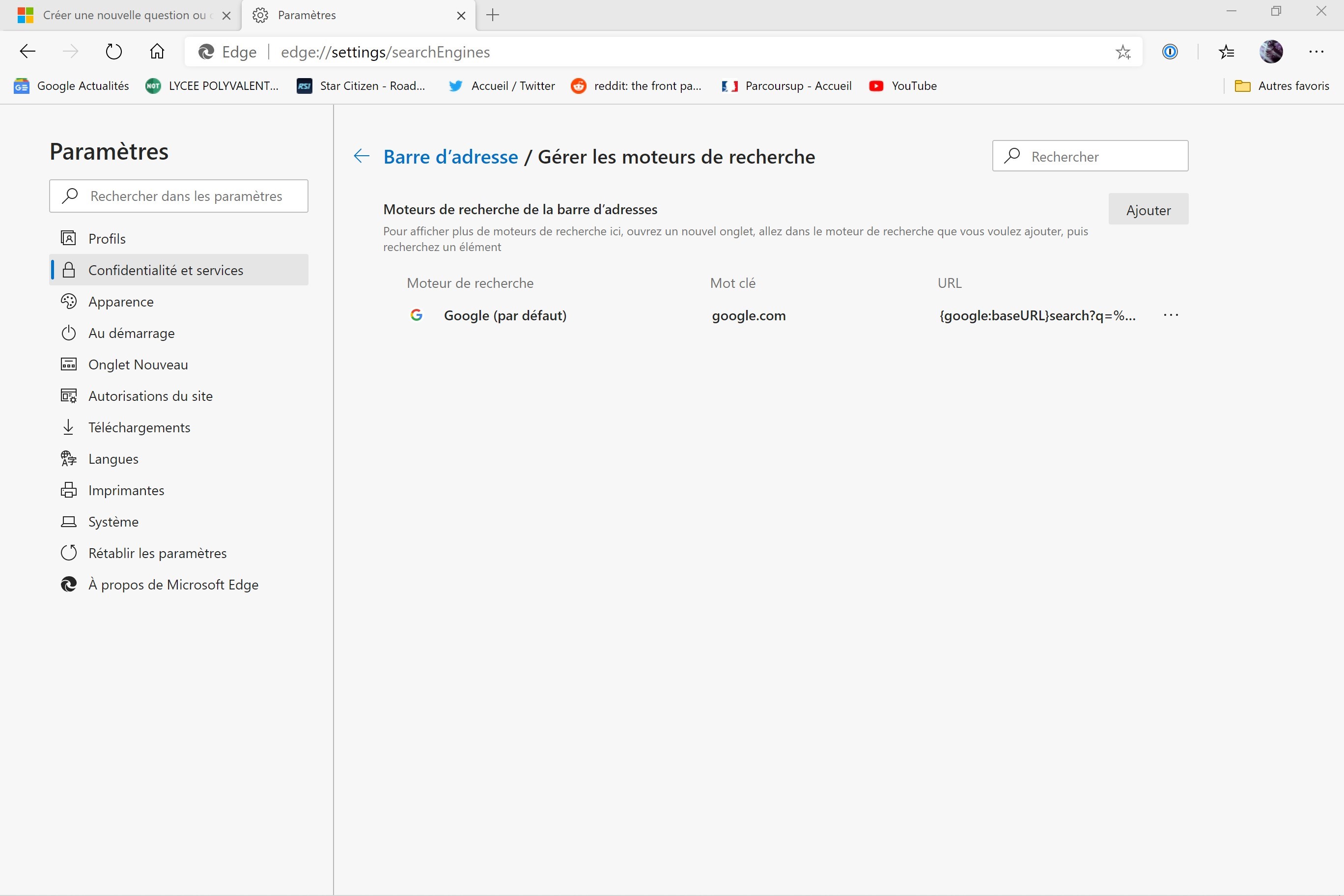The height and width of the screenshot is (896, 1344).
Task: Open the Favorites list icon
Action: (x=1226, y=52)
